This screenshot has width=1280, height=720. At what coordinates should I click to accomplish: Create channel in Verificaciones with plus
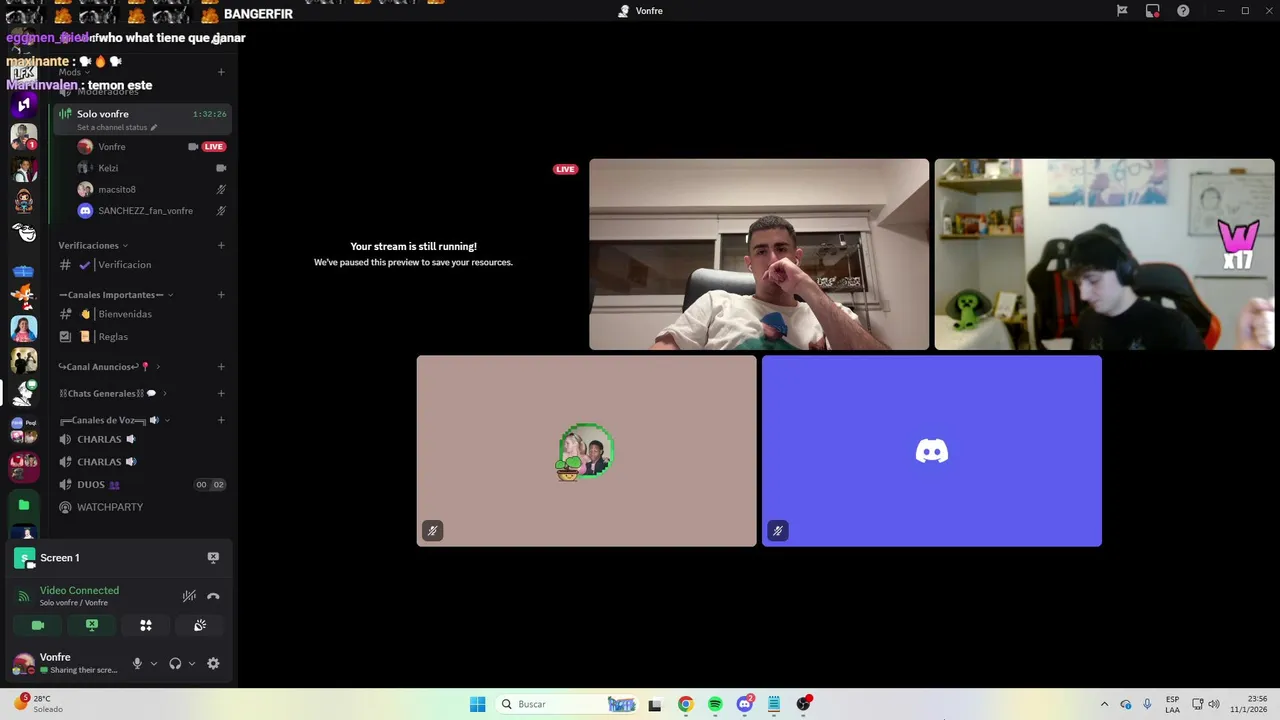coord(221,245)
